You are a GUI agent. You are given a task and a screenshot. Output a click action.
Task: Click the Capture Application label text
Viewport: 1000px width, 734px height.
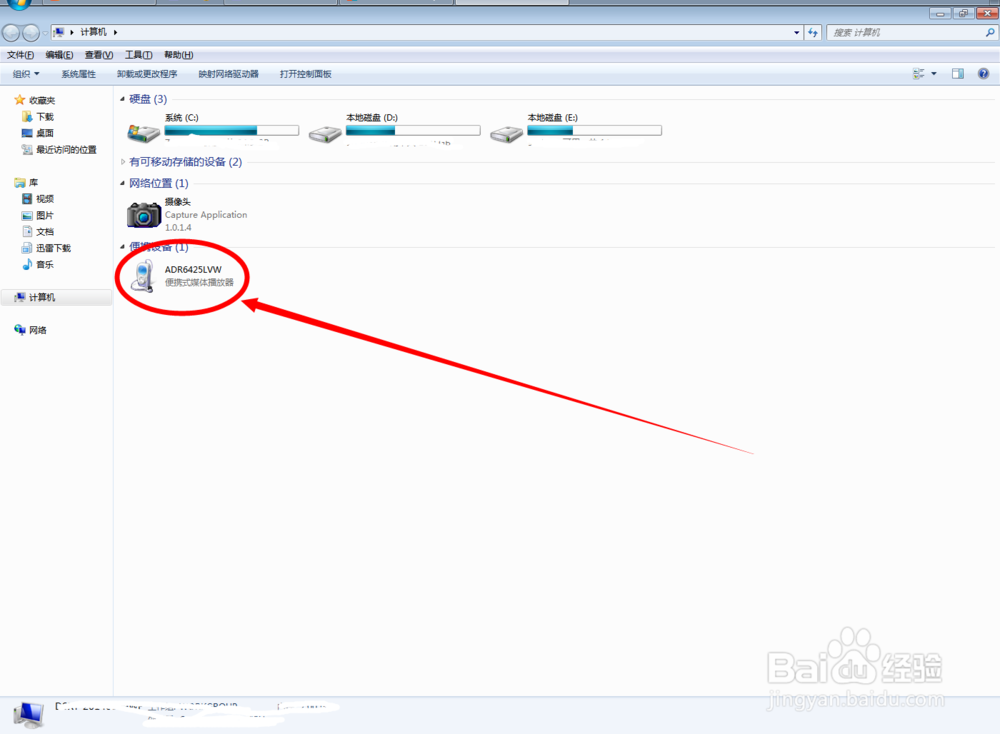pos(206,215)
